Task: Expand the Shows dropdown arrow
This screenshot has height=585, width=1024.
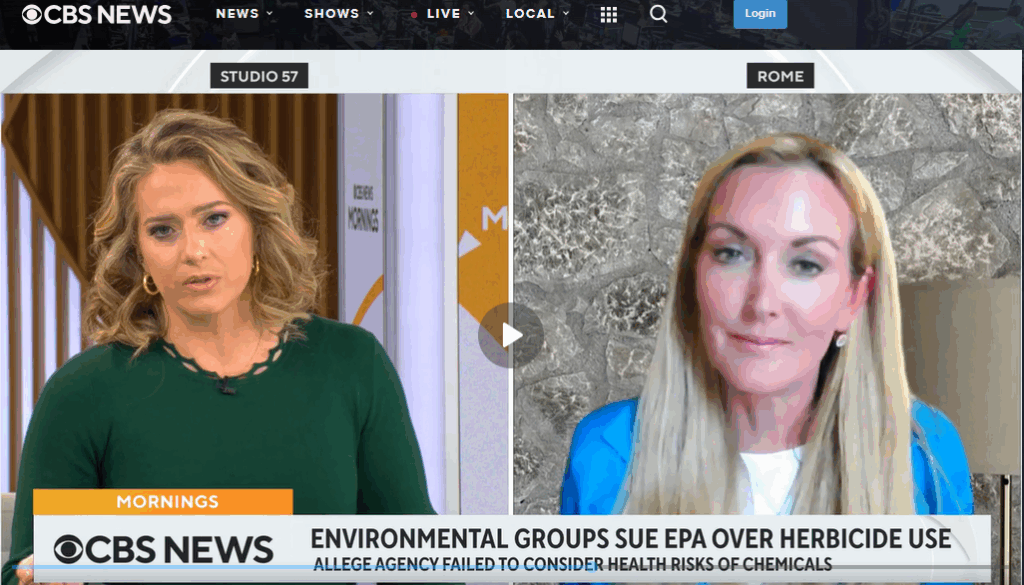Action: pos(370,14)
